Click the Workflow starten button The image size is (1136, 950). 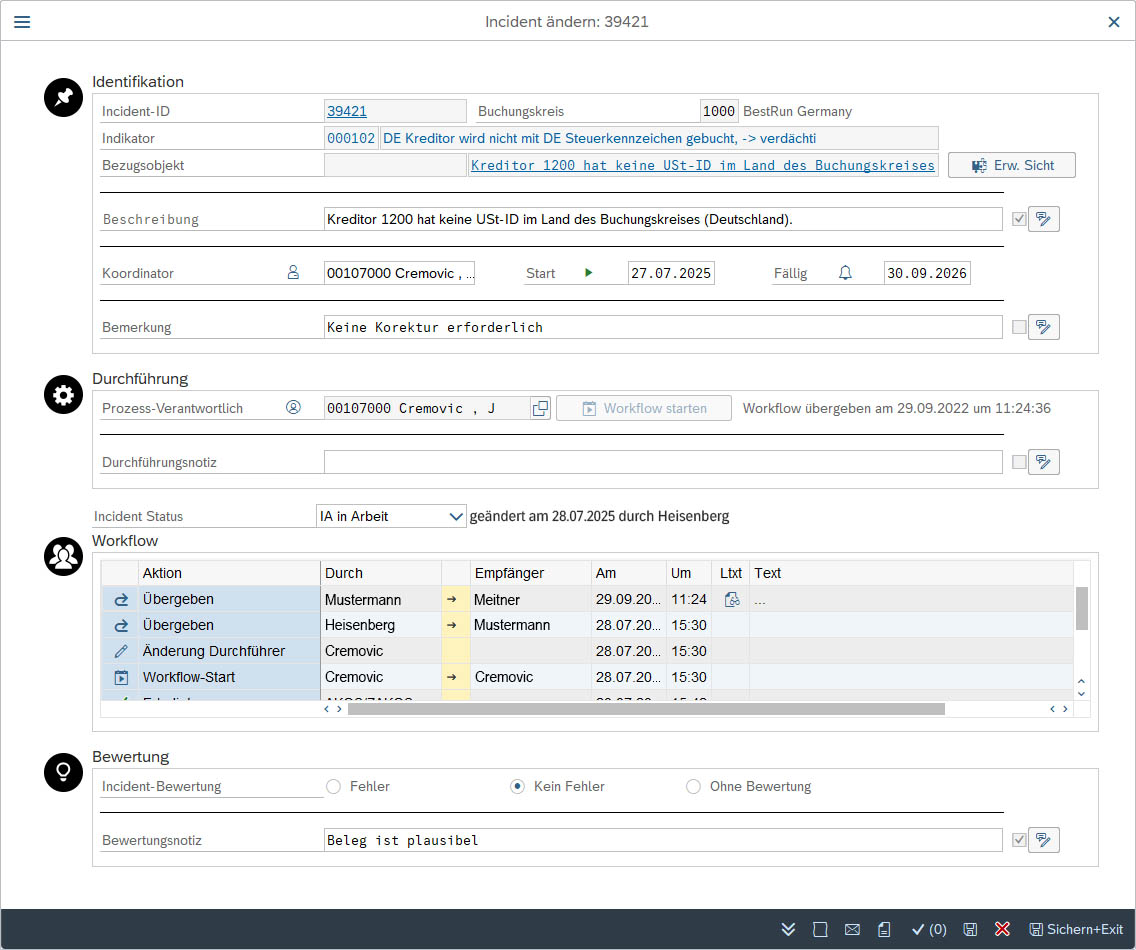pyautogui.click(x=644, y=408)
